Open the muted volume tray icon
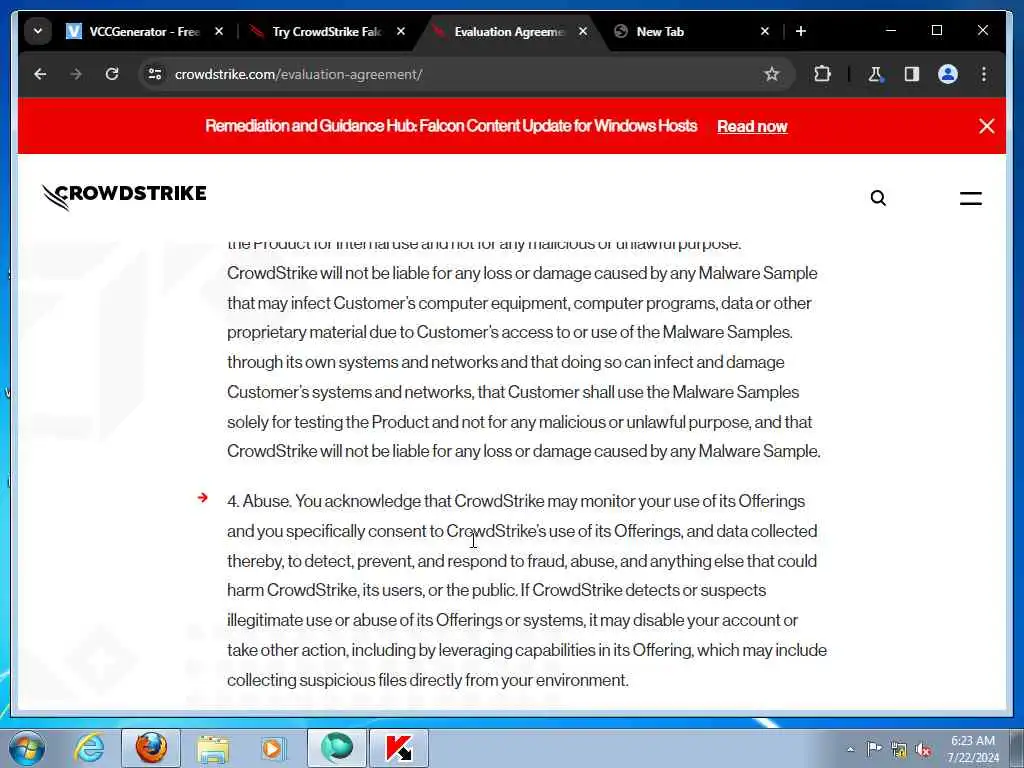This screenshot has width=1024, height=768. pos(923,750)
